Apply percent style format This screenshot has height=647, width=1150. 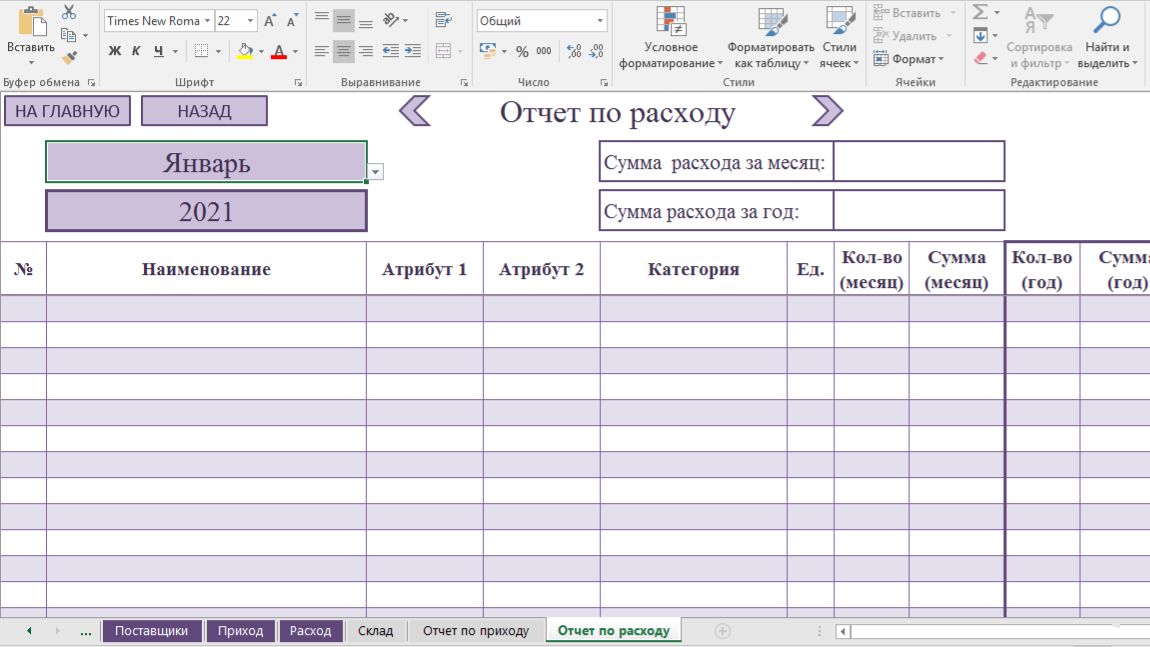(521, 51)
